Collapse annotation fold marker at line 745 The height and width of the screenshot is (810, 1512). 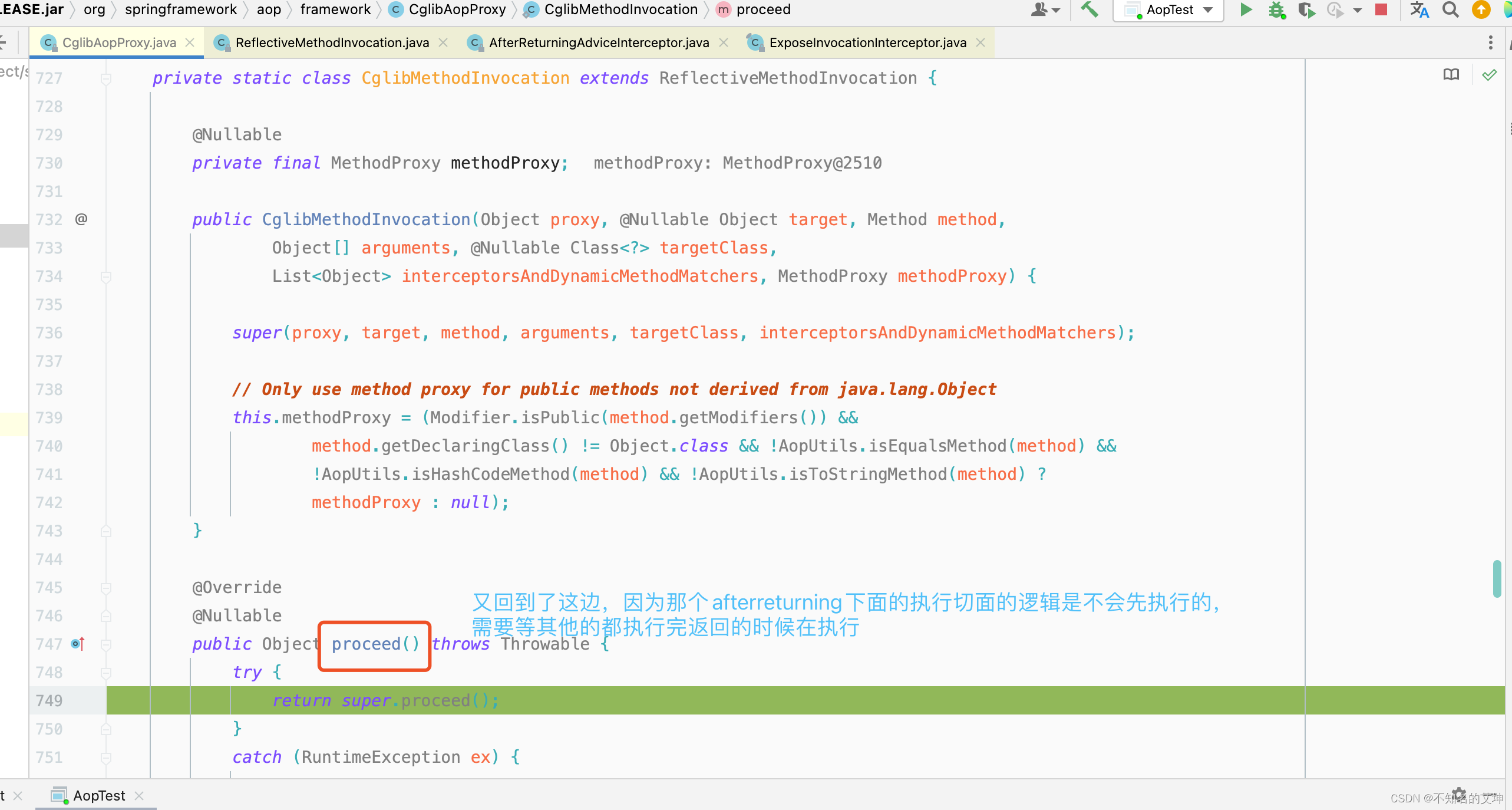(x=106, y=588)
